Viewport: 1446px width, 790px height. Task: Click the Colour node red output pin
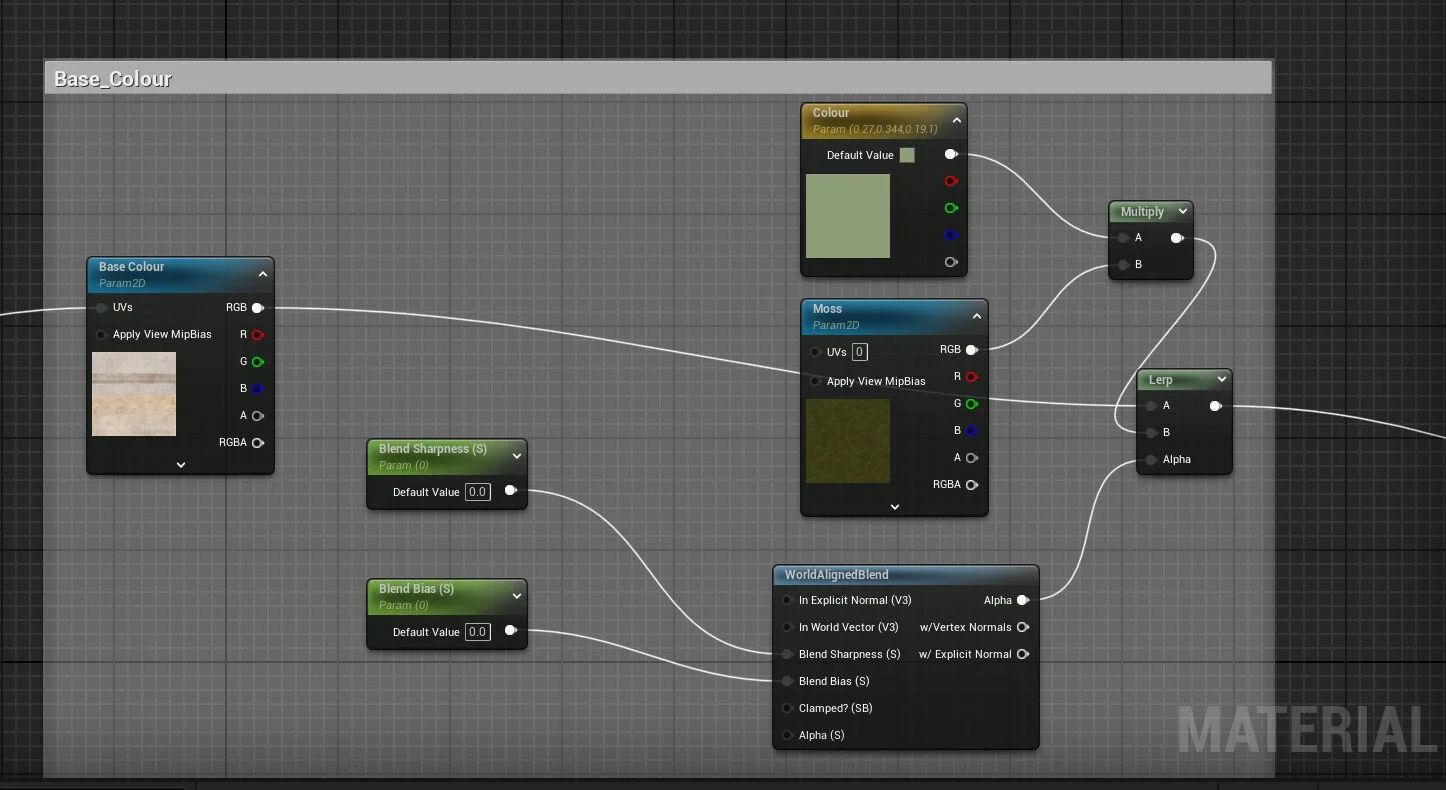click(x=950, y=182)
